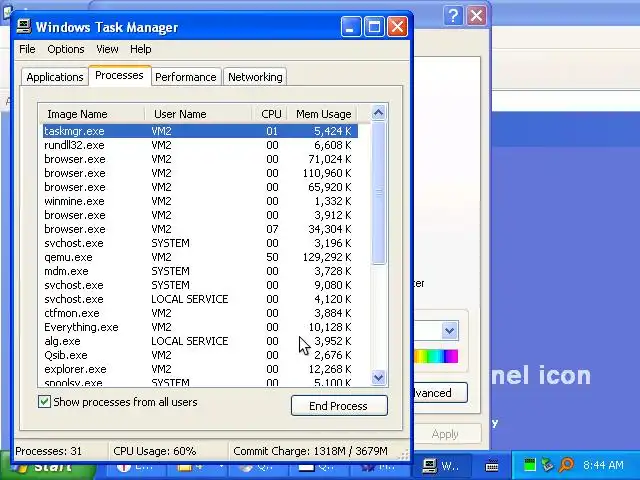This screenshot has height=480, width=640.
Task: Select the mdm.exe process
Action: (200, 271)
